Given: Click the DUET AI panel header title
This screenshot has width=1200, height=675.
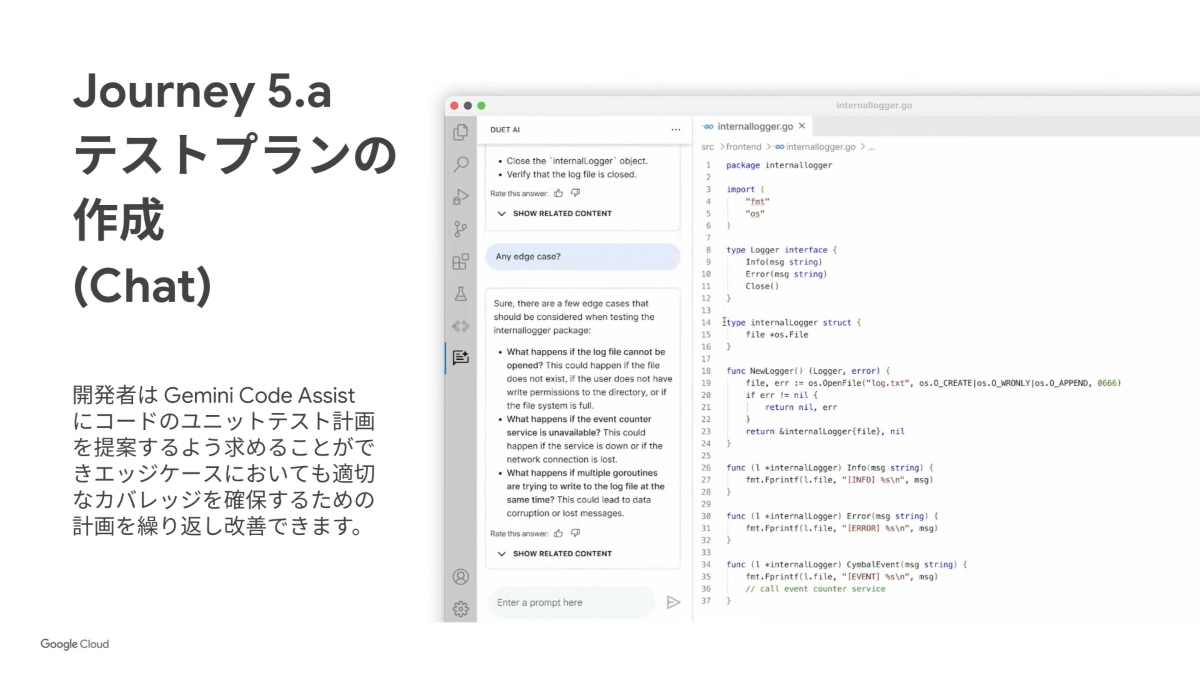Looking at the screenshot, I should click(505, 129).
